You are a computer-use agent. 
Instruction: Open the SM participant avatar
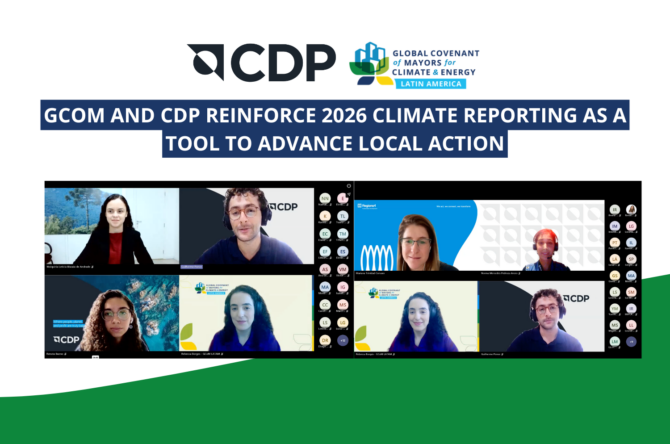pyautogui.click(x=631, y=292)
